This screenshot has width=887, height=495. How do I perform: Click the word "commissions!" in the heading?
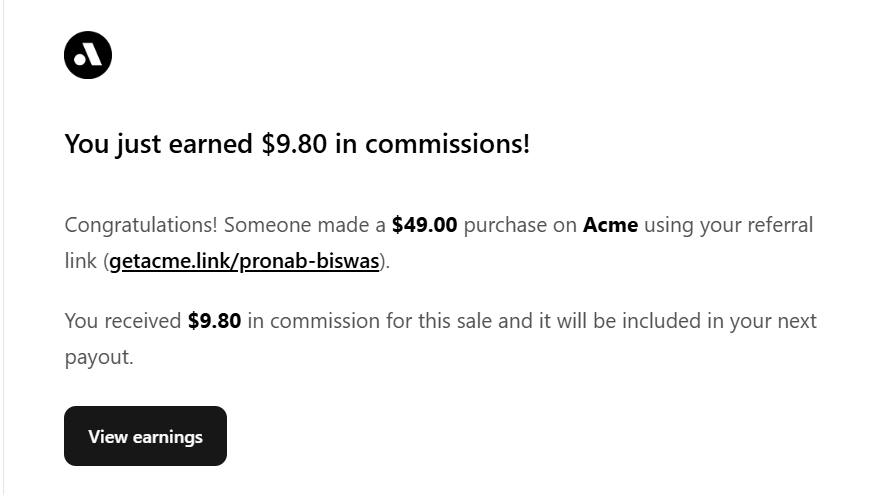(447, 144)
